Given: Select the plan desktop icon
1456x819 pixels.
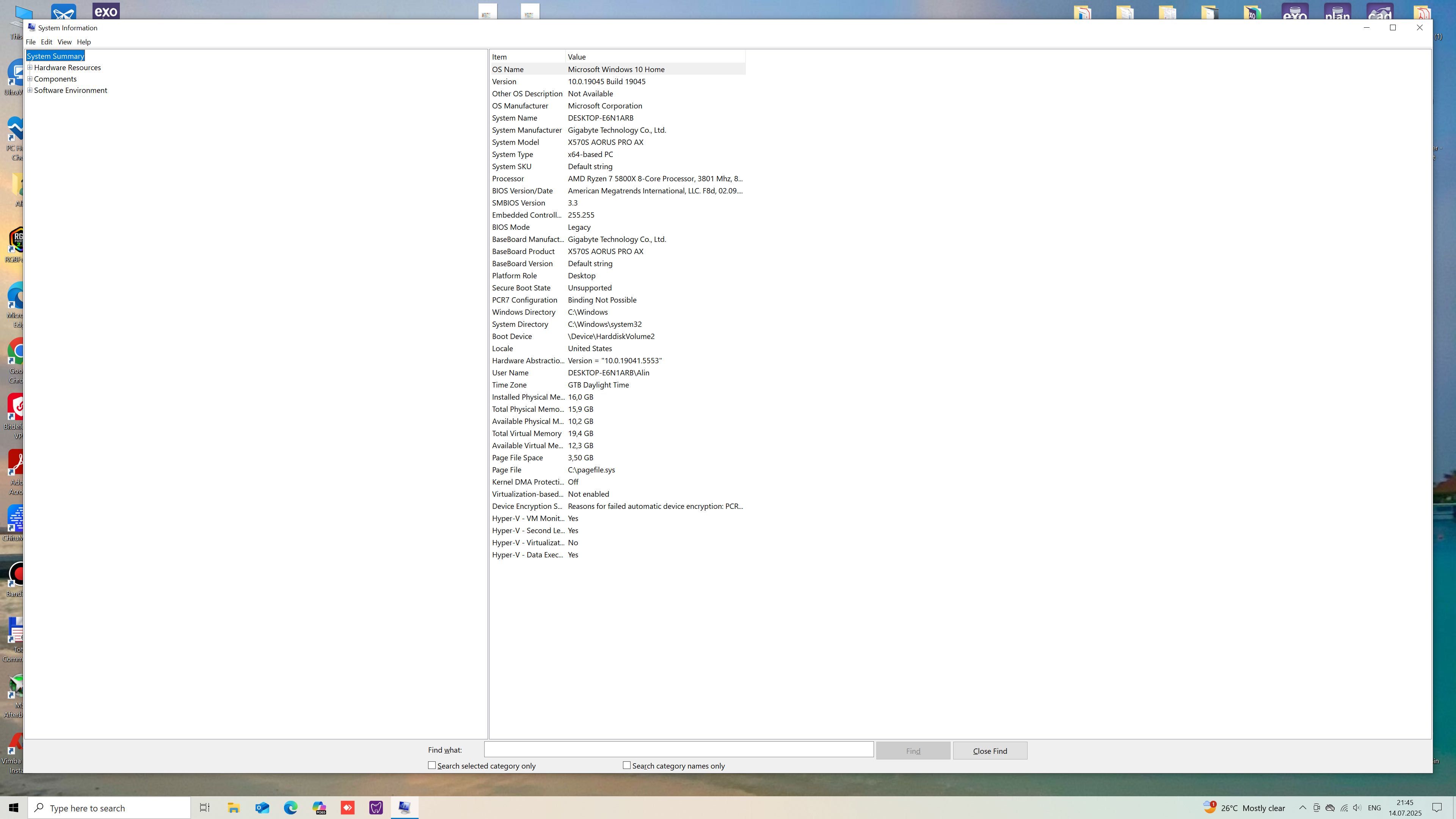Looking at the screenshot, I should click(1337, 11).
